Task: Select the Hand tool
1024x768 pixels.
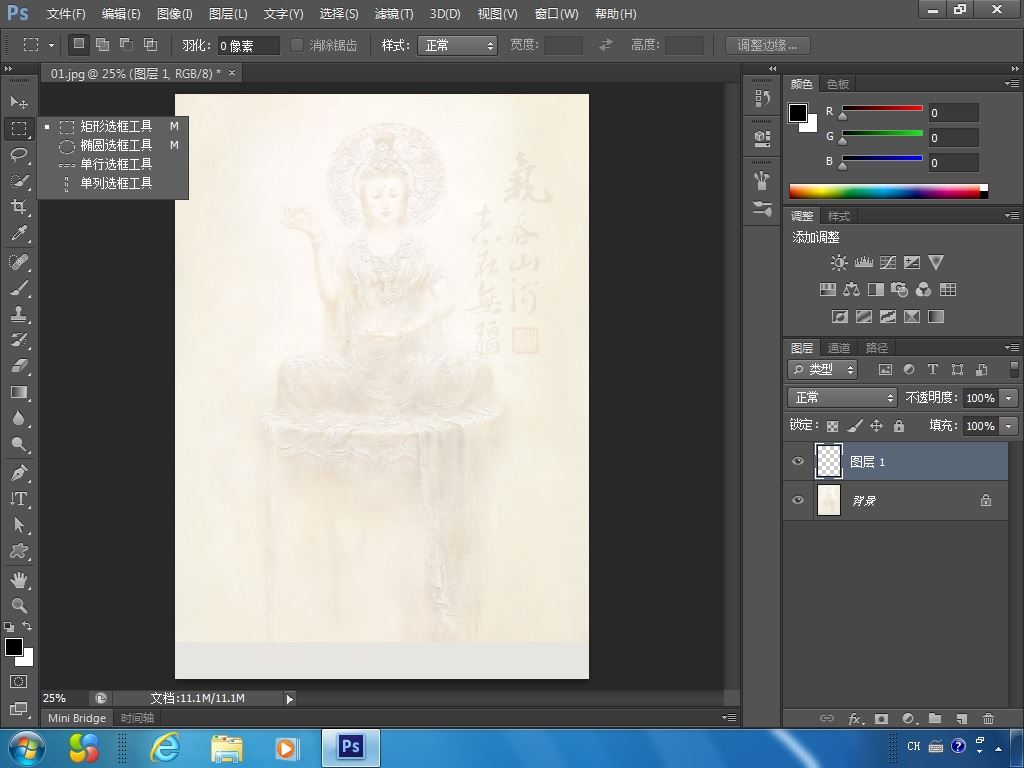Action: tap(18, 579)
